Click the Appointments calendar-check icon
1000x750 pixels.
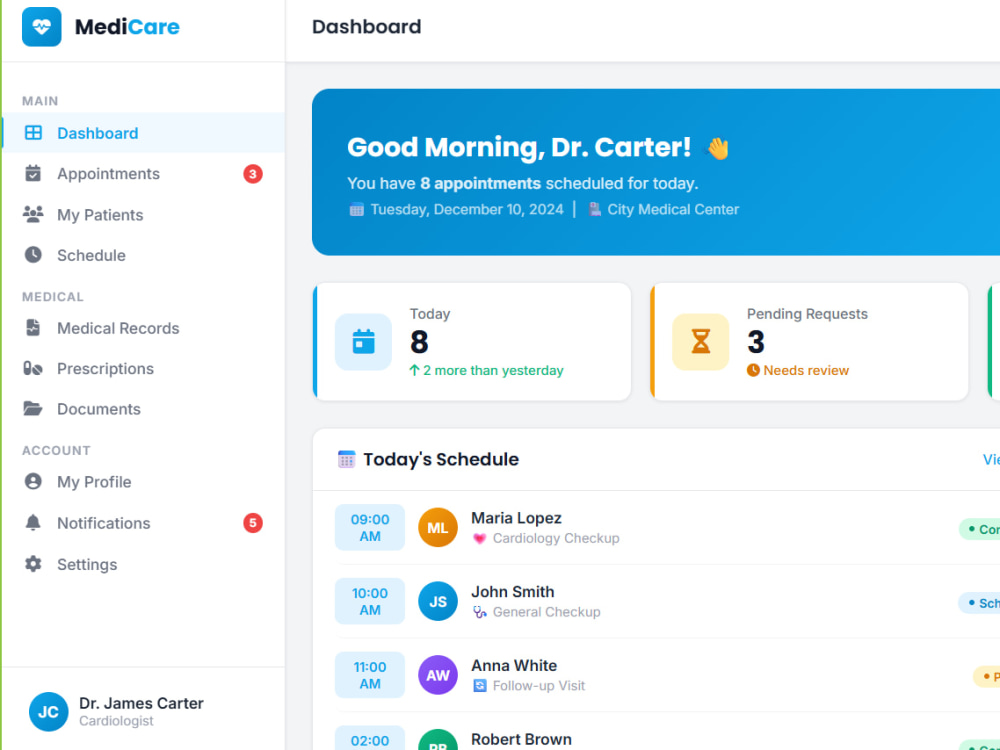click(33, 173)
